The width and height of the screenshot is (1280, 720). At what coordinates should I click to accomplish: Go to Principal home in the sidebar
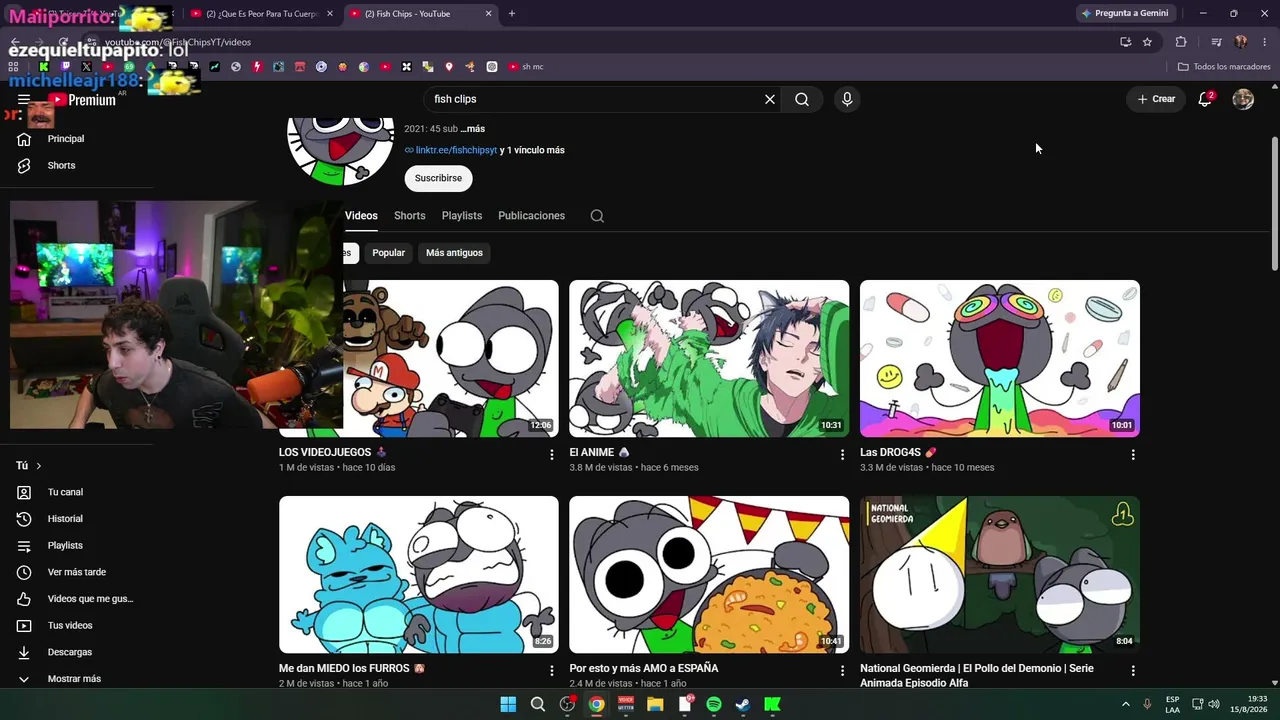(66, 139)
